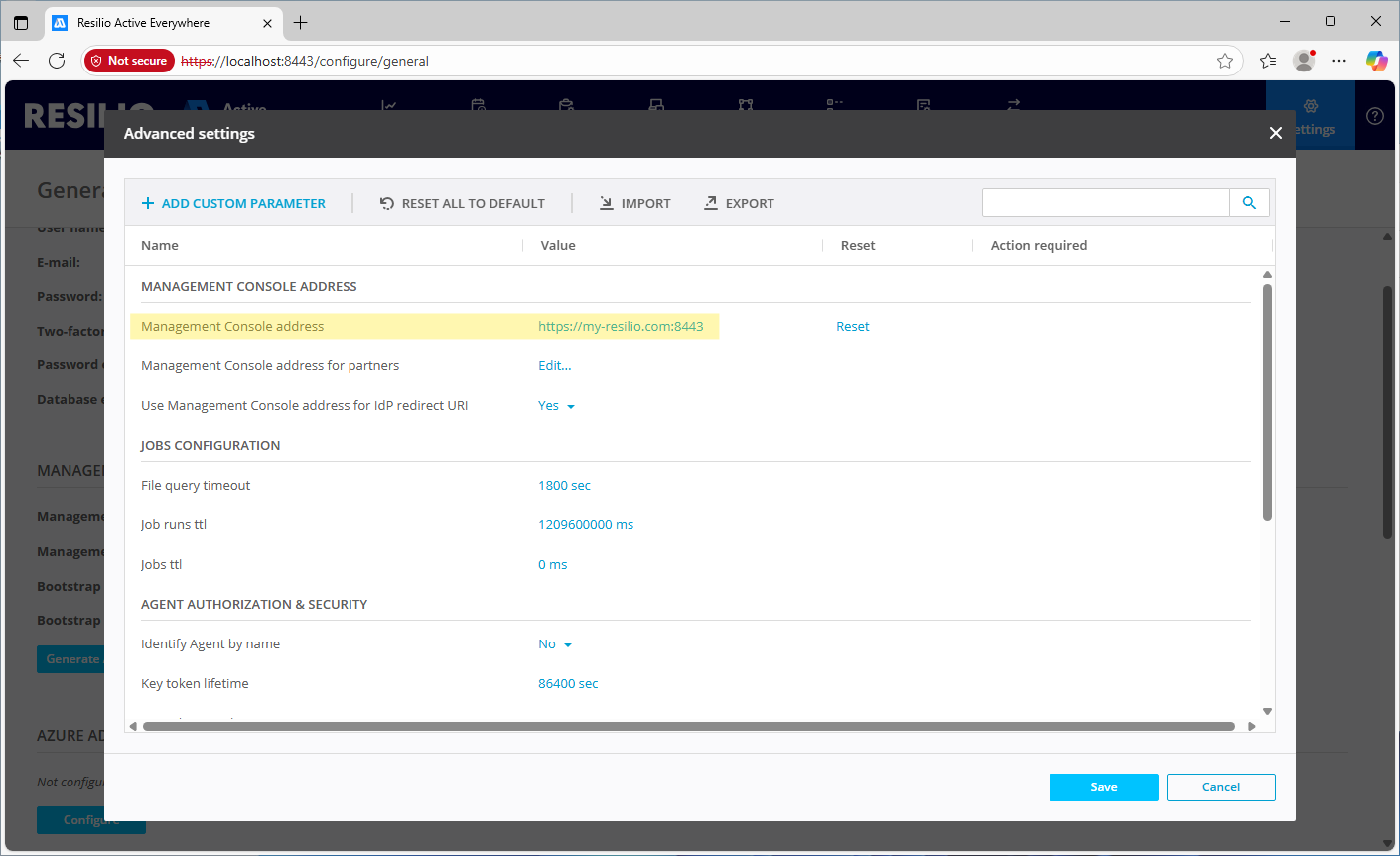Click the Export icon in toolbar
The height and width of the screenshot is (856, 1400).
pyautogui.click(x=711, y=203)
